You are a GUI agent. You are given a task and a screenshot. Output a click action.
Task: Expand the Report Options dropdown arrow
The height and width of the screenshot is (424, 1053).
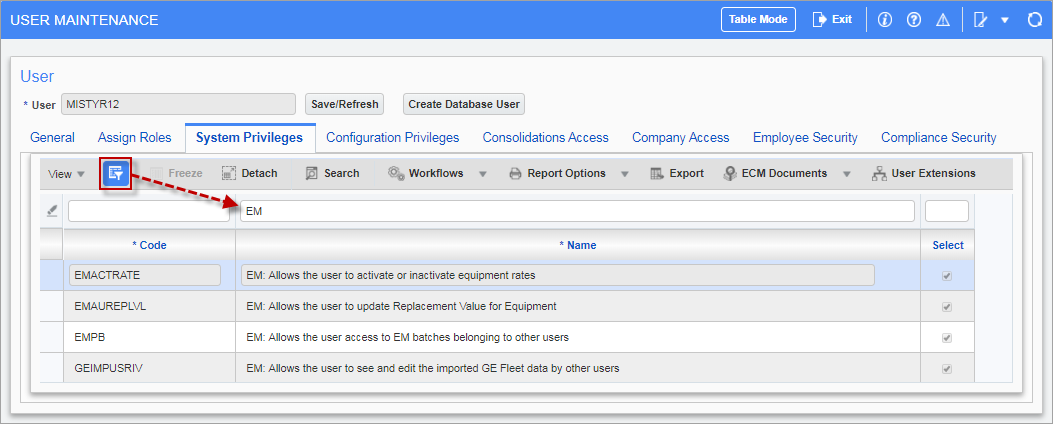pos(624,174)
